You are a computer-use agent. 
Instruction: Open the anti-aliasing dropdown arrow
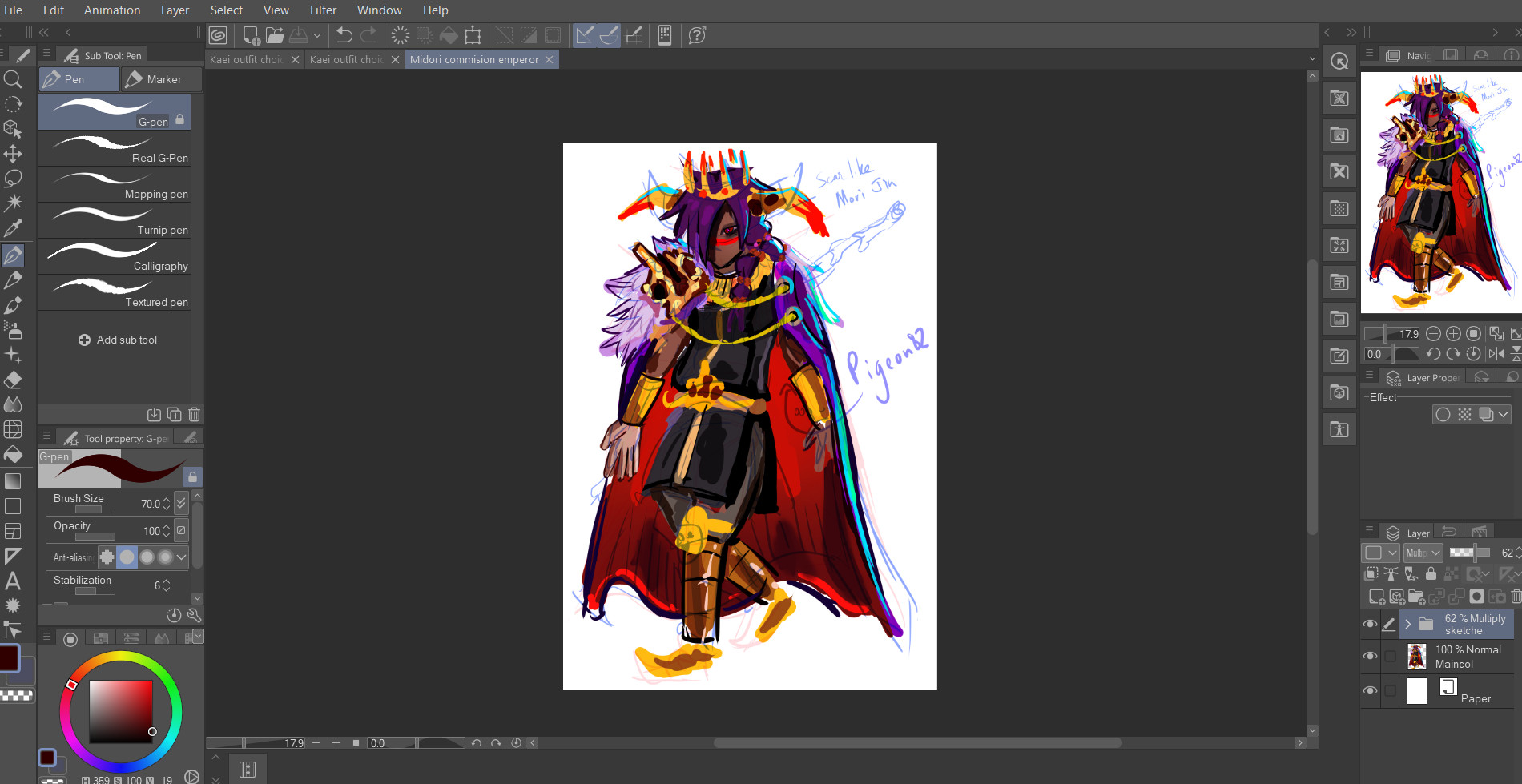click(x=182, y=557)
